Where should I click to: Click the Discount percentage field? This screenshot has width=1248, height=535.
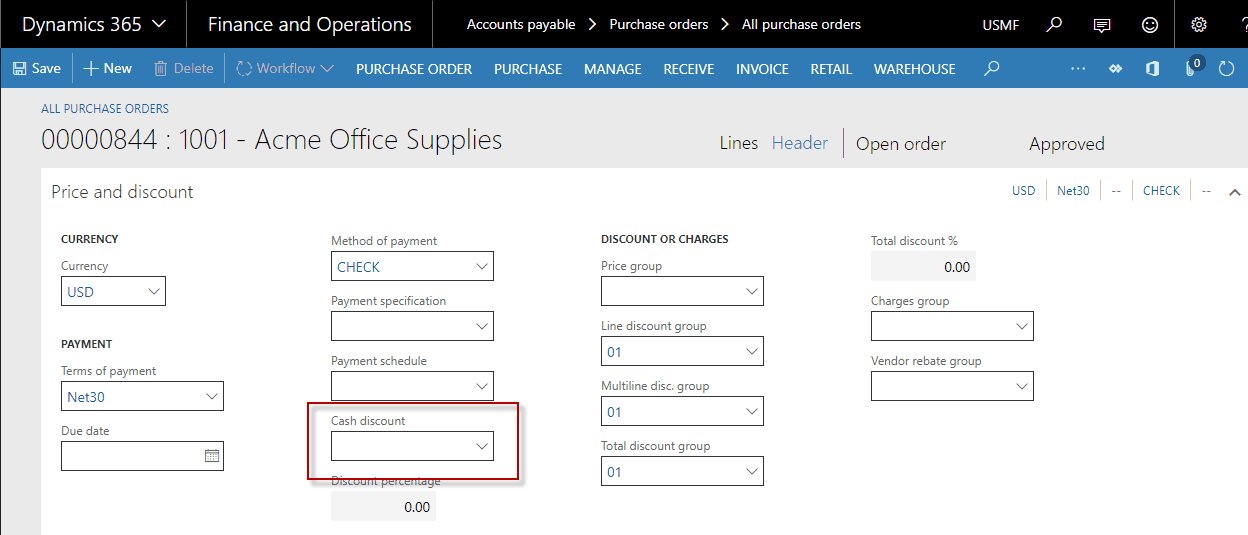(x=383, y=507)
